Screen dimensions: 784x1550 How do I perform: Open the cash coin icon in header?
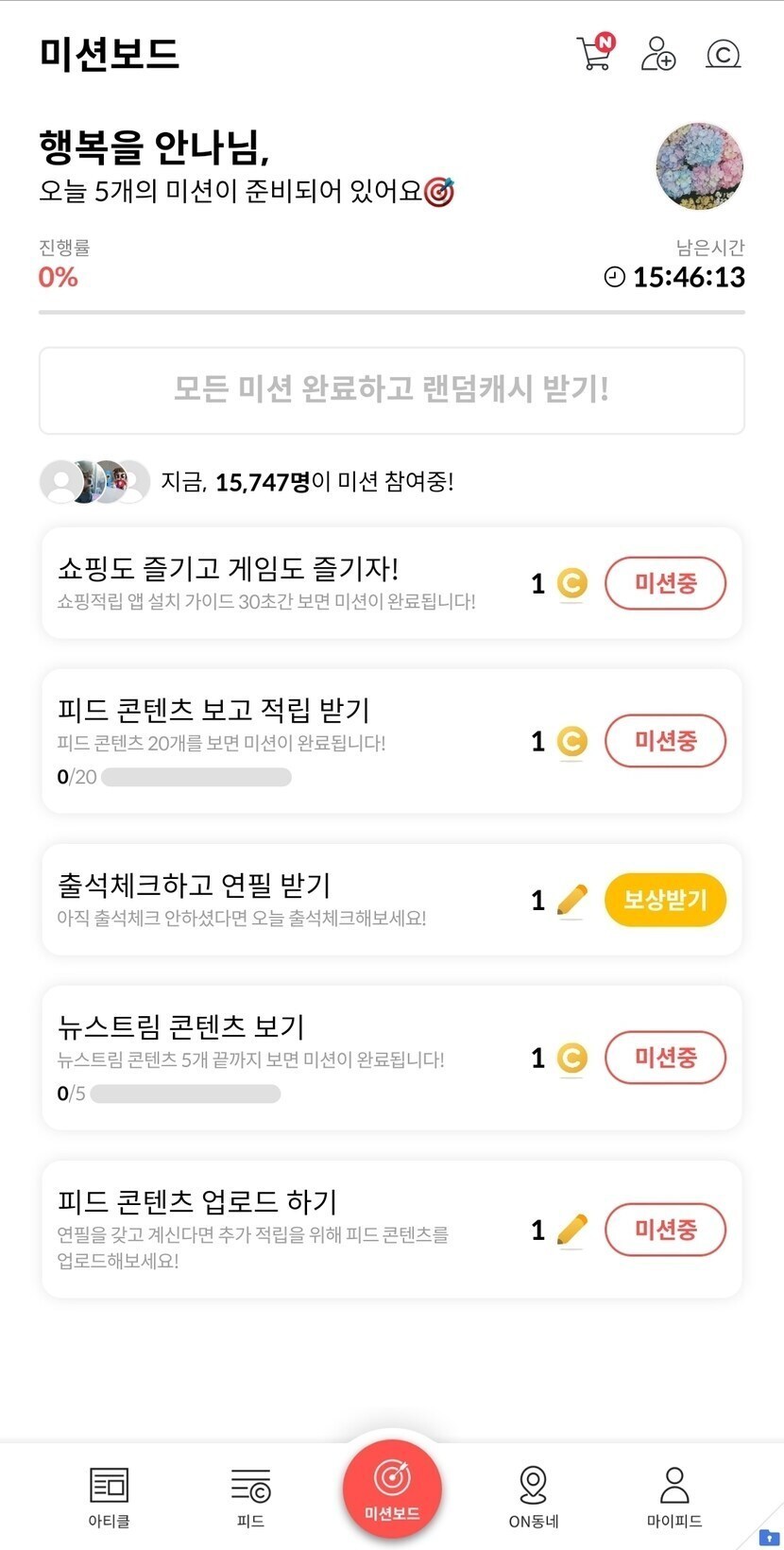[x=723, y=55]
